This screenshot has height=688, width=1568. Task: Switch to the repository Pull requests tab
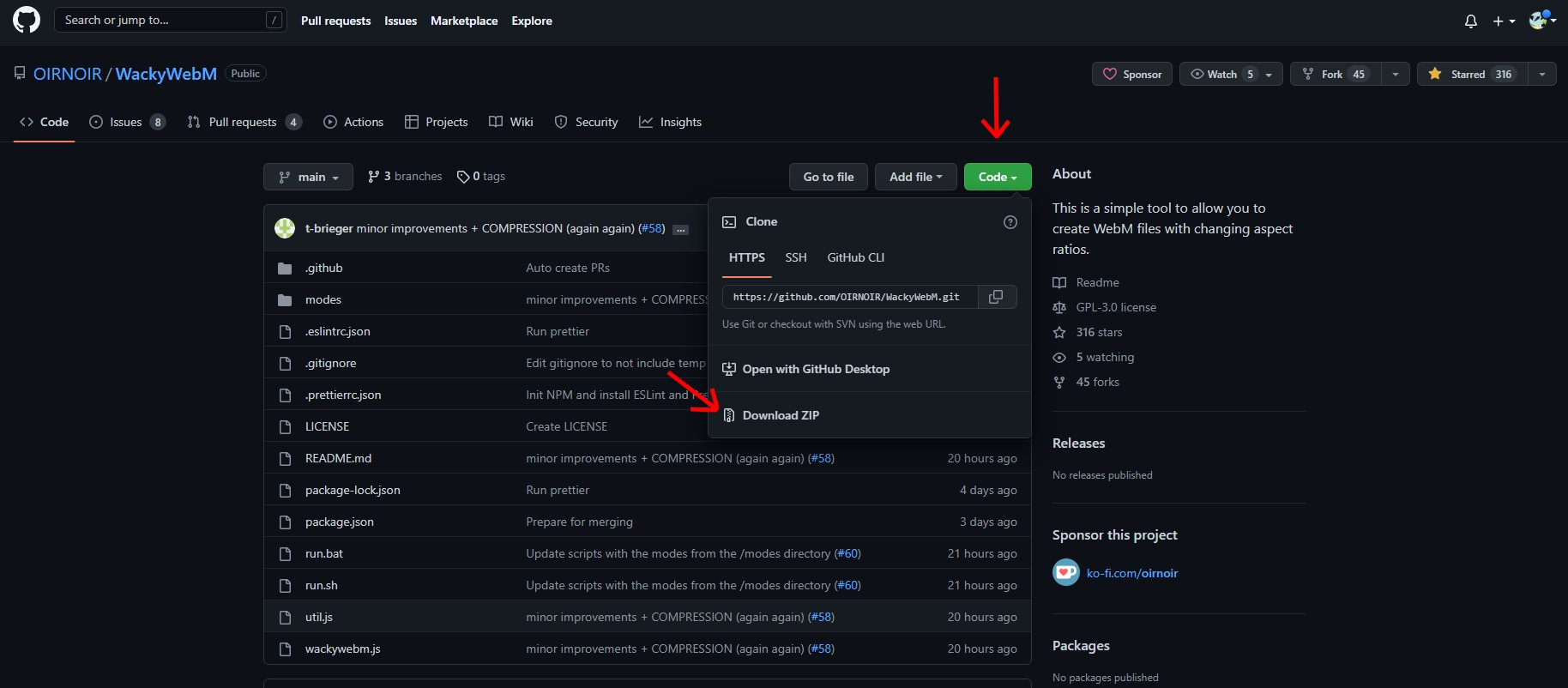coord(244,122)
